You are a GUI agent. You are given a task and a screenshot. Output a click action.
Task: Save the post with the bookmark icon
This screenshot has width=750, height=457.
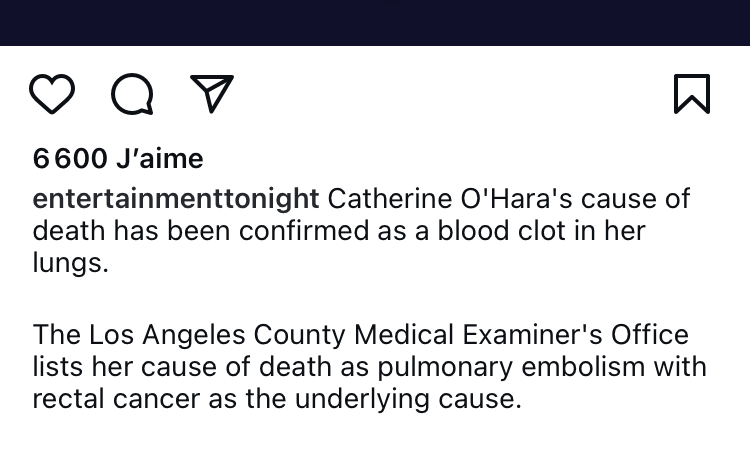(692, 94)
